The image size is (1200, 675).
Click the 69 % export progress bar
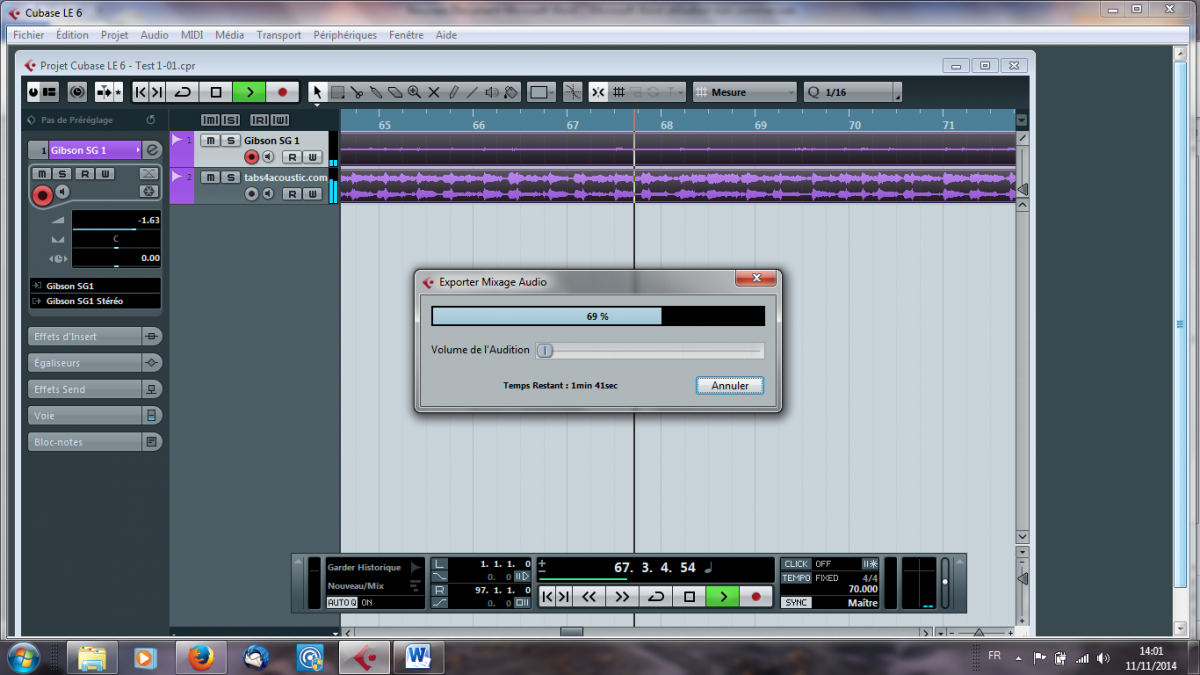pos(598,316)
